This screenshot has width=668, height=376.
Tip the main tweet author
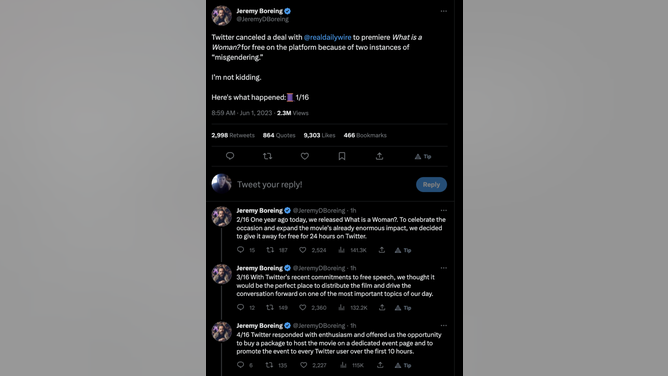point(423,156)
